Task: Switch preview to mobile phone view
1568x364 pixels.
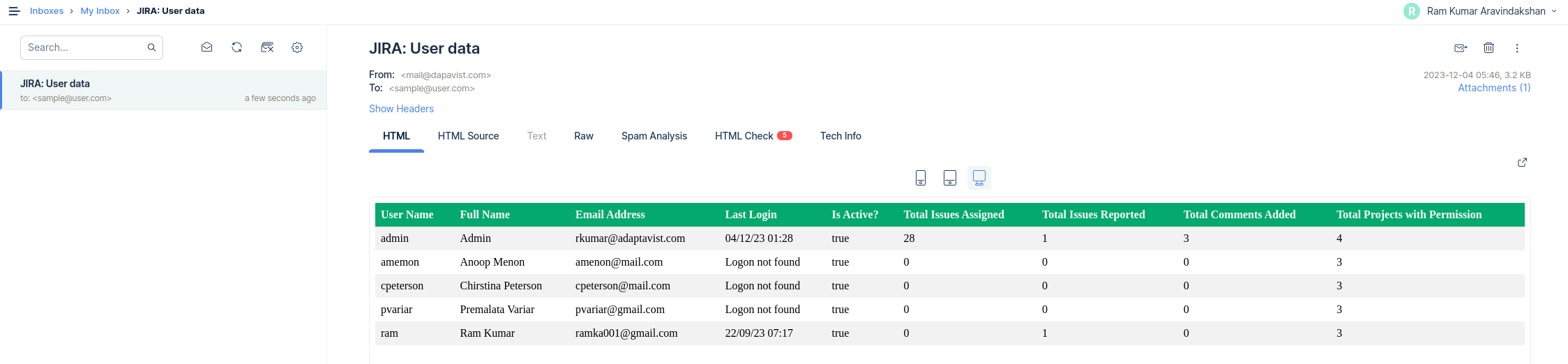Action: (x=921, y=178)
